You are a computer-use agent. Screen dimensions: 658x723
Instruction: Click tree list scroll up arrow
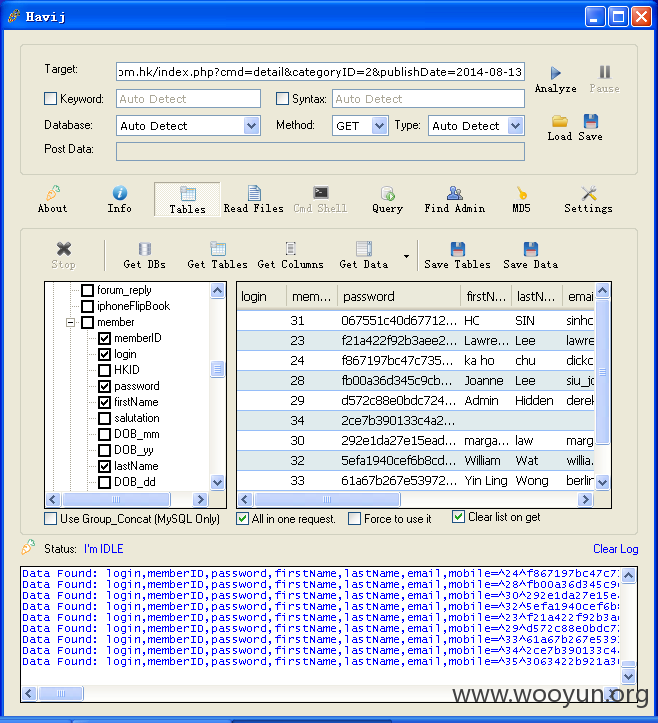point(218,290)
